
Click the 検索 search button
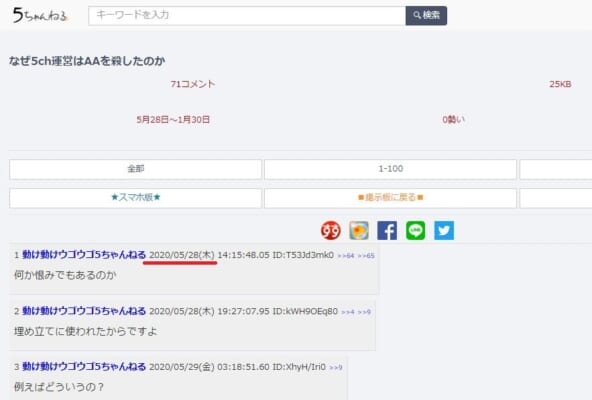tap(426, 15)
